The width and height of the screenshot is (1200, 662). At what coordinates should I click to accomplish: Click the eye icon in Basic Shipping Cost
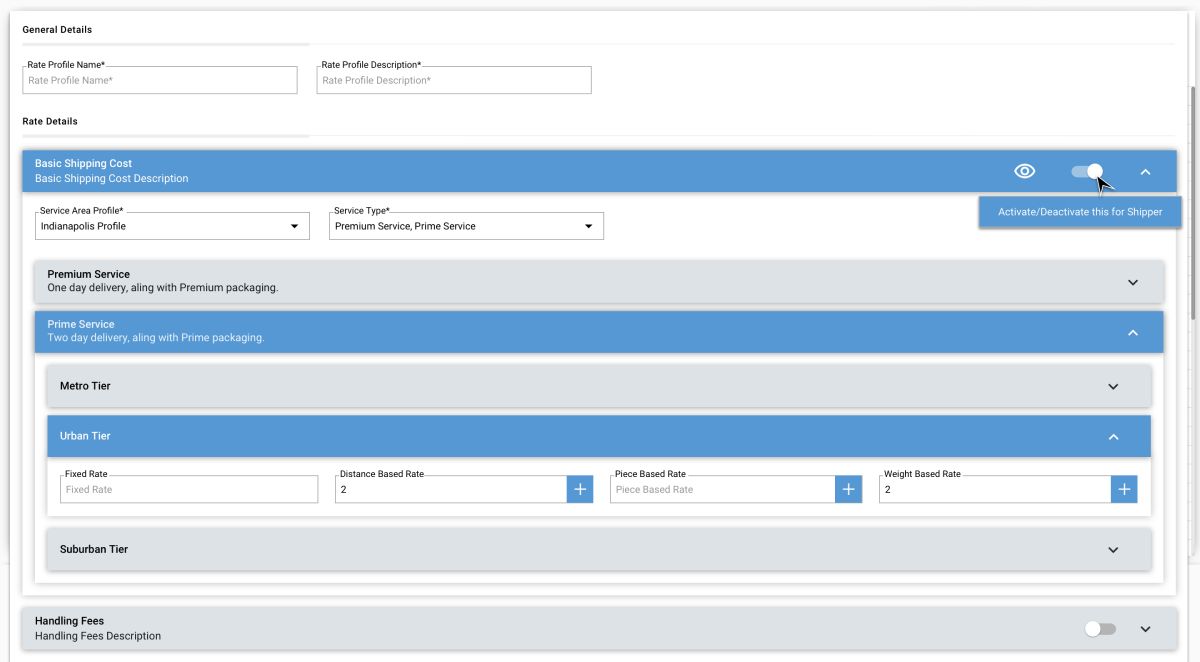(x=1024, y=171)
